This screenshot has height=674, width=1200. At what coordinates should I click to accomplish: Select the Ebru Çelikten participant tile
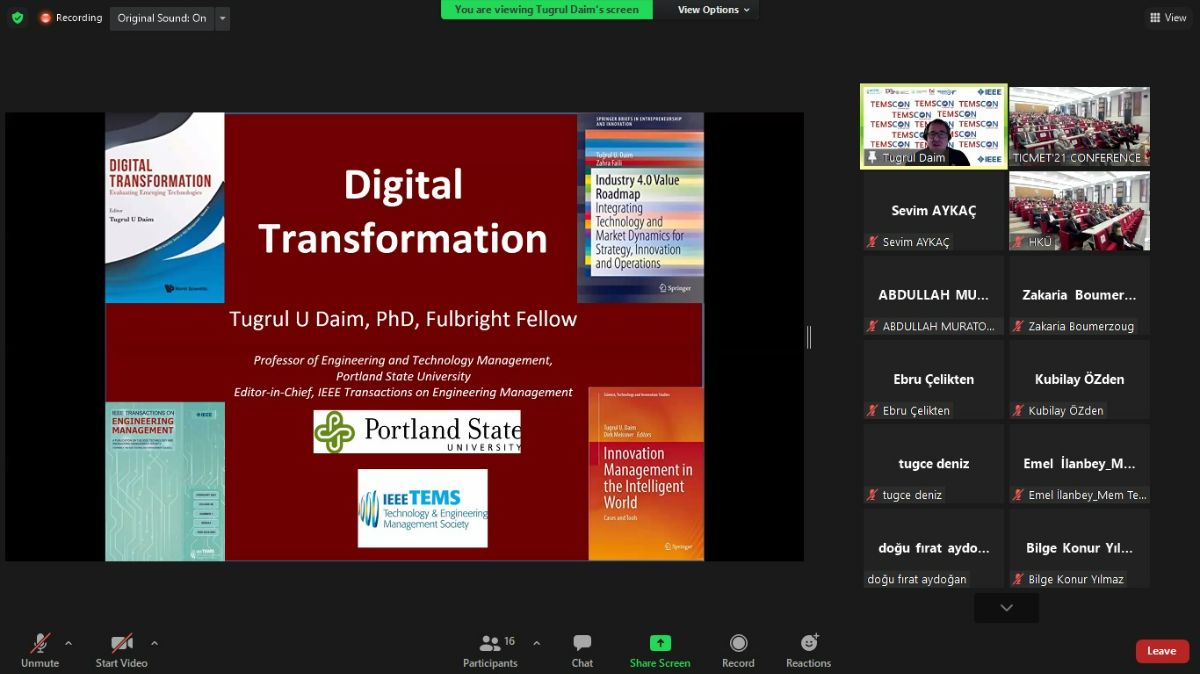click(934, 379)
